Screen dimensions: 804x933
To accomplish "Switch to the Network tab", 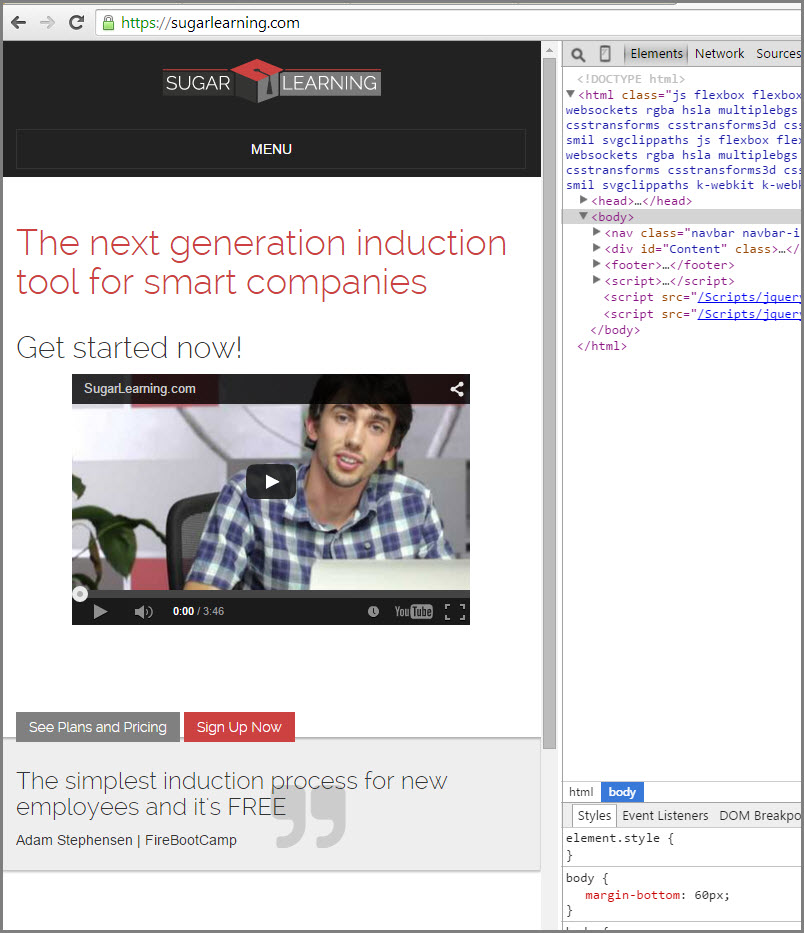I will [x=719, y=54].
